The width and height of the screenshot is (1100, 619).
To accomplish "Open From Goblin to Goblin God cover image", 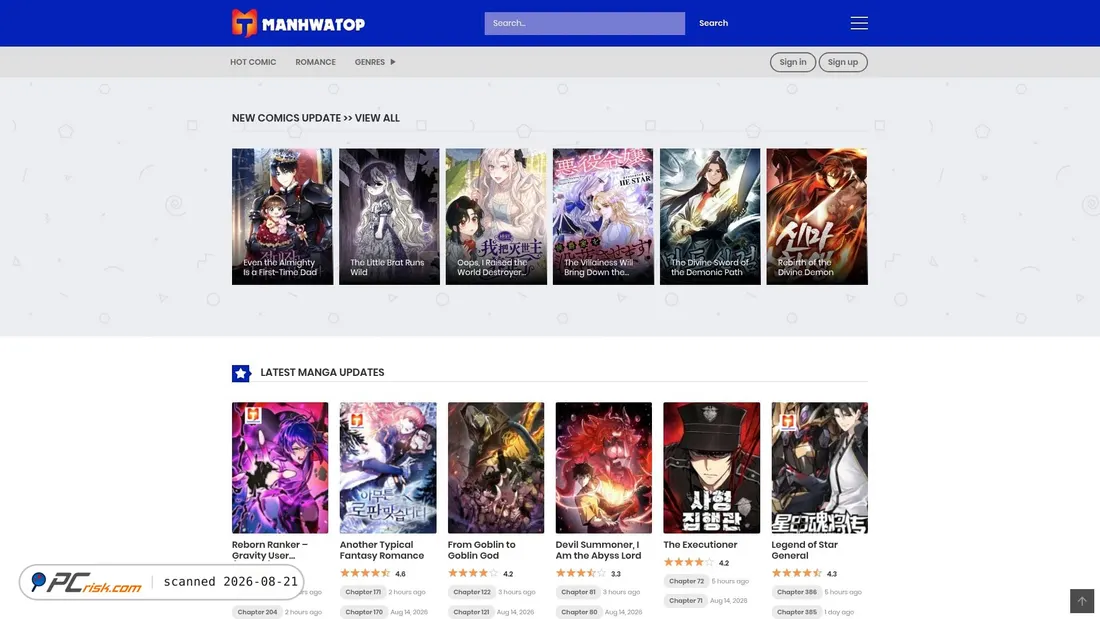I will tap(496, 467).
